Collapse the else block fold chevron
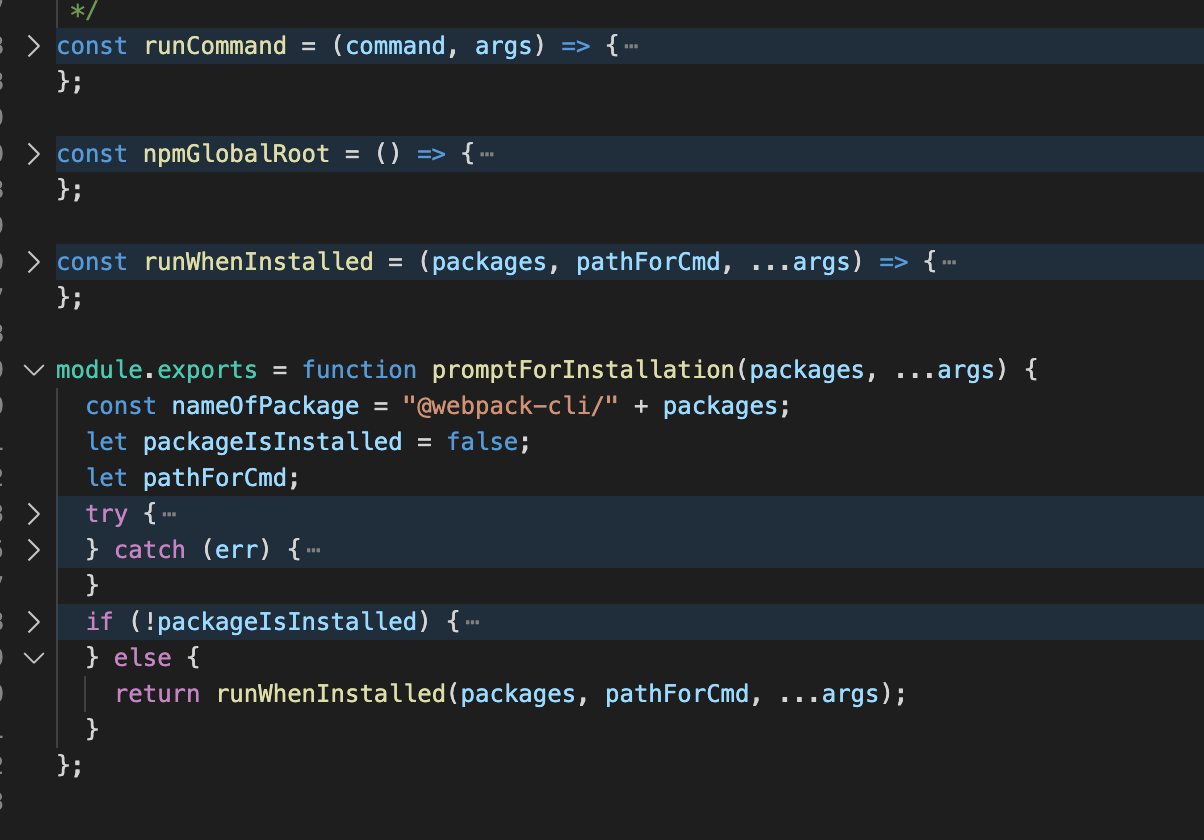The image size is (1204, 840). [x=33, y=658]
